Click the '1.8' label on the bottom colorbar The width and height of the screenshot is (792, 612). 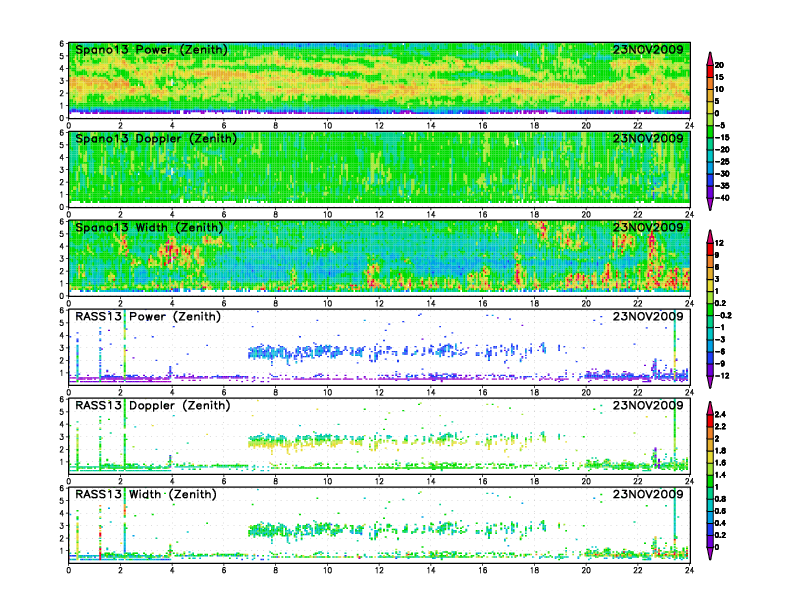point(720,450)
